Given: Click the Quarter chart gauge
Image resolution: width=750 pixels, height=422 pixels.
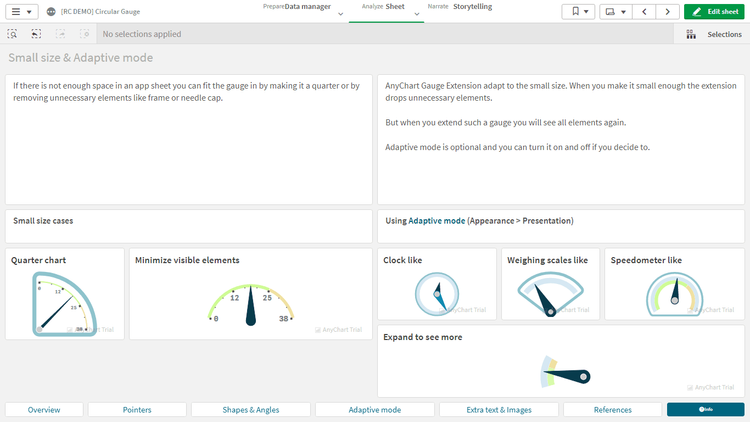Looking at the screenshot, I should (65, 304).
